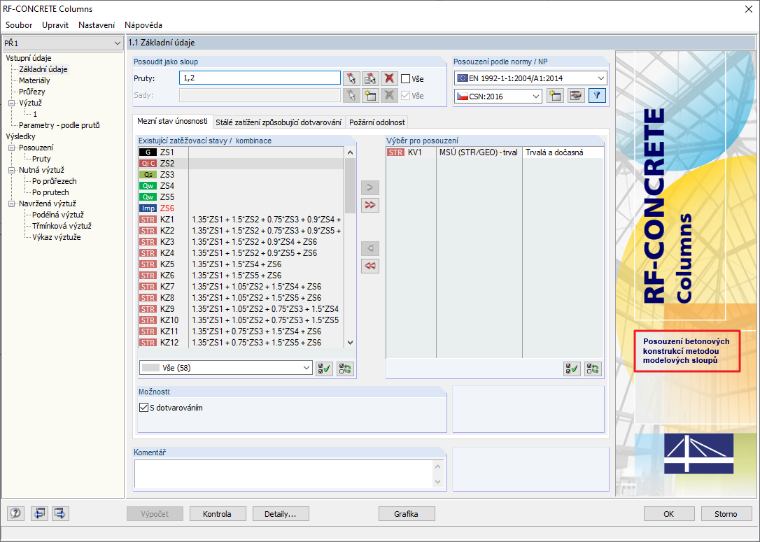Switch to Stálé zatížení způsobující dotvarování tab
Screen dimensions: 760x542
click(278, 122)
